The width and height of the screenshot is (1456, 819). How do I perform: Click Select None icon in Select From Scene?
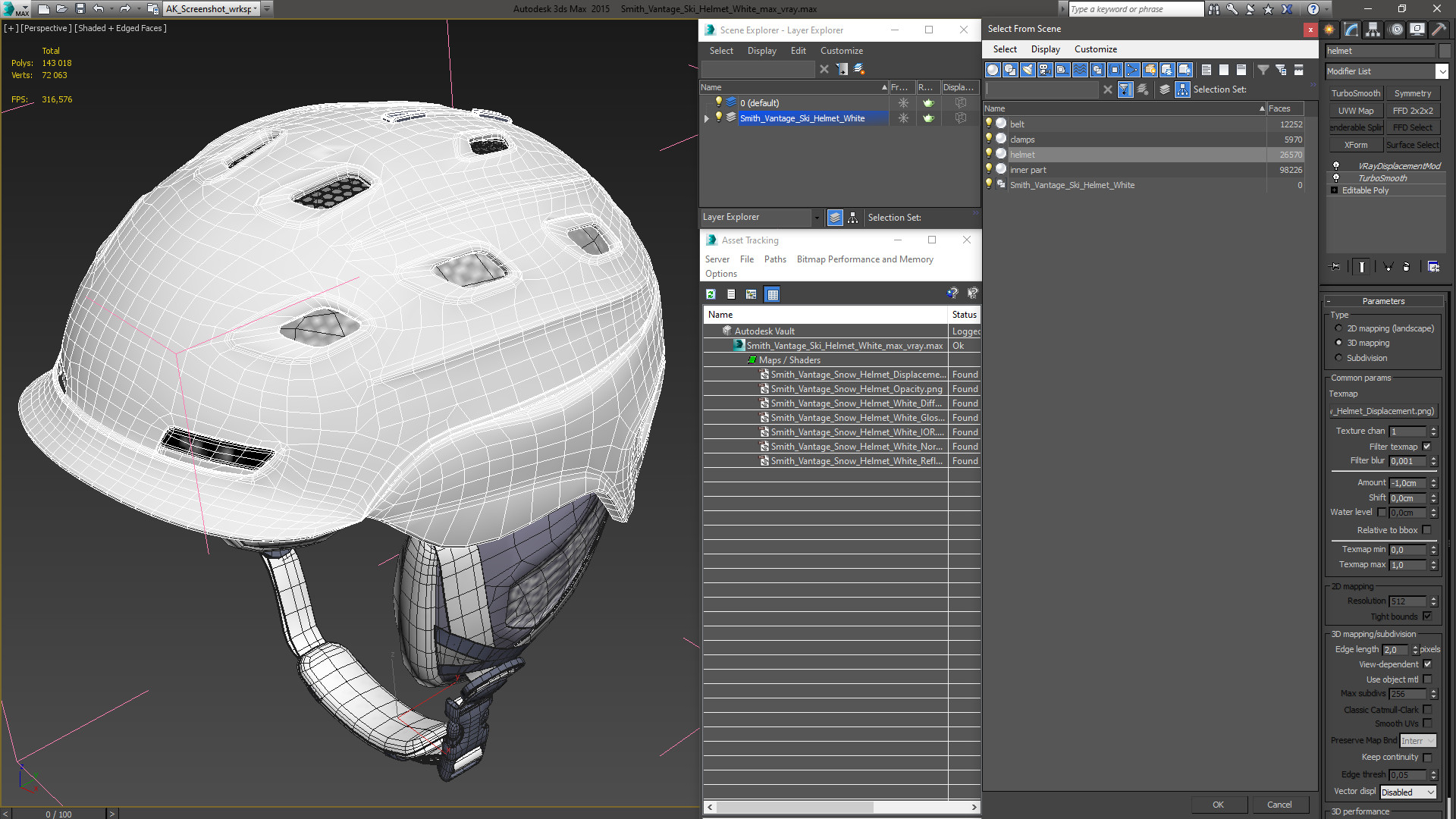tap(1224, 70)
